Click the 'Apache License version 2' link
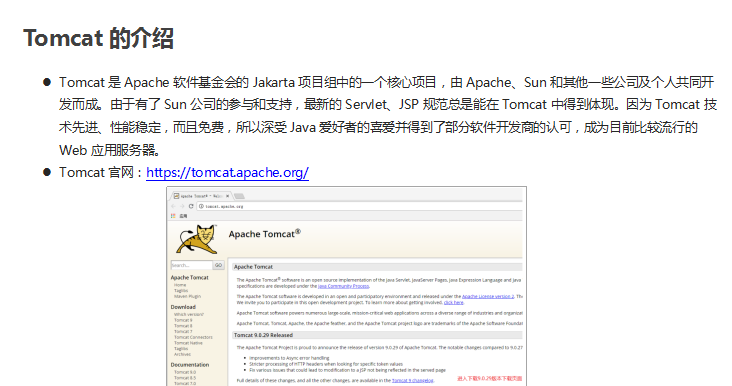Screen dimensions: 732x386 [488, 296]
